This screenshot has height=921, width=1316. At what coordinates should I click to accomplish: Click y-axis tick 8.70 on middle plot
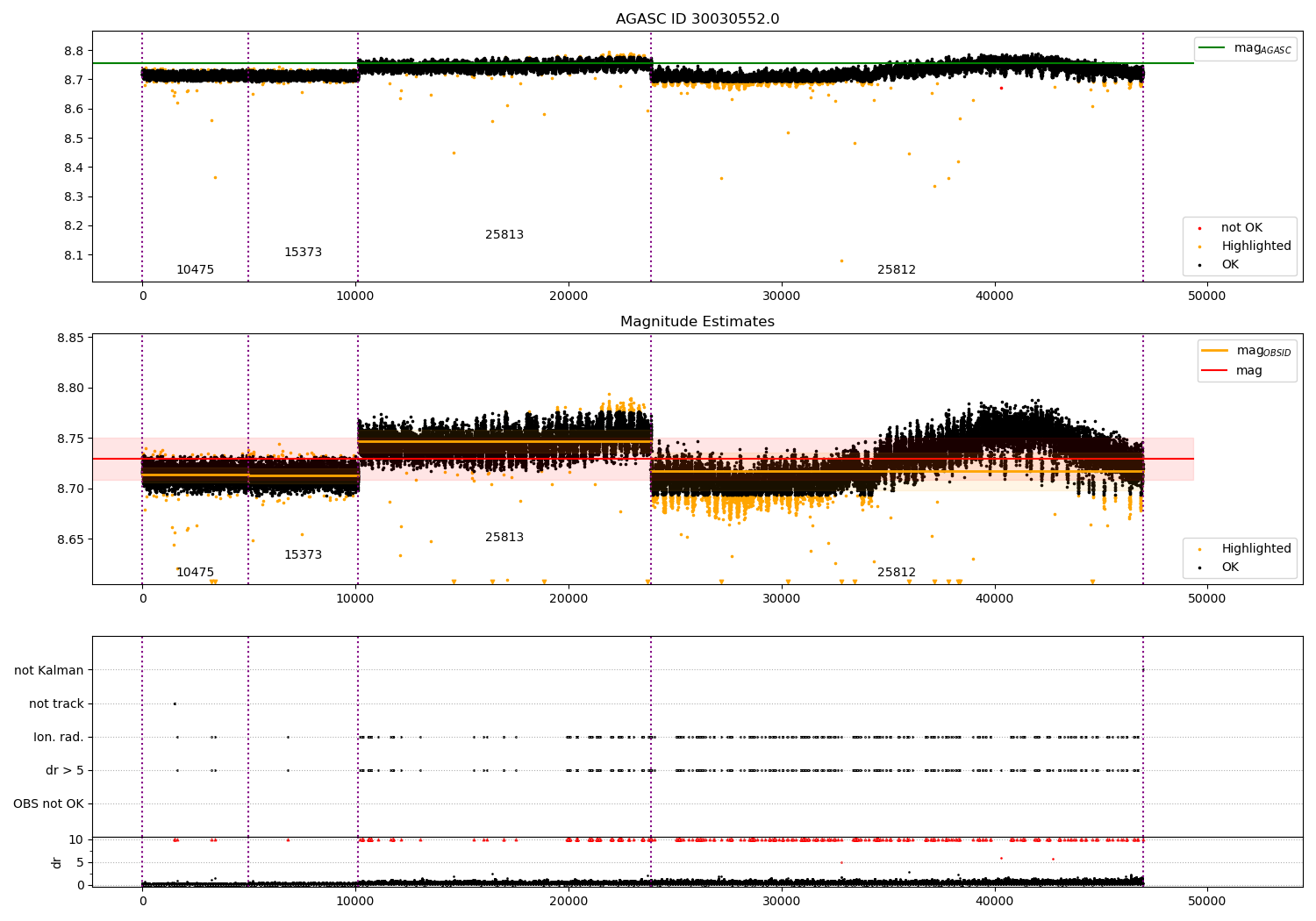tap(70, 489)
